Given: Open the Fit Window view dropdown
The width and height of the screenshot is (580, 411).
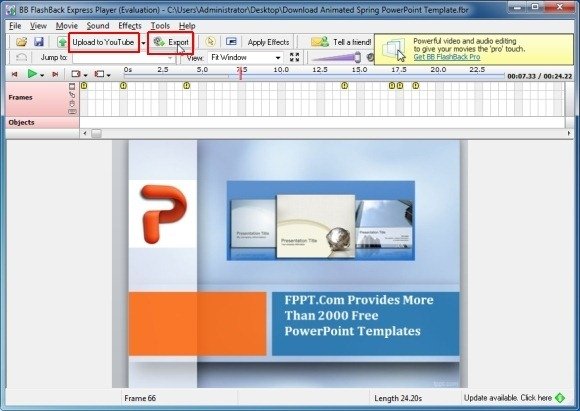Looking at the screenshot, I should pyautogui.click(x=245, y=58).
